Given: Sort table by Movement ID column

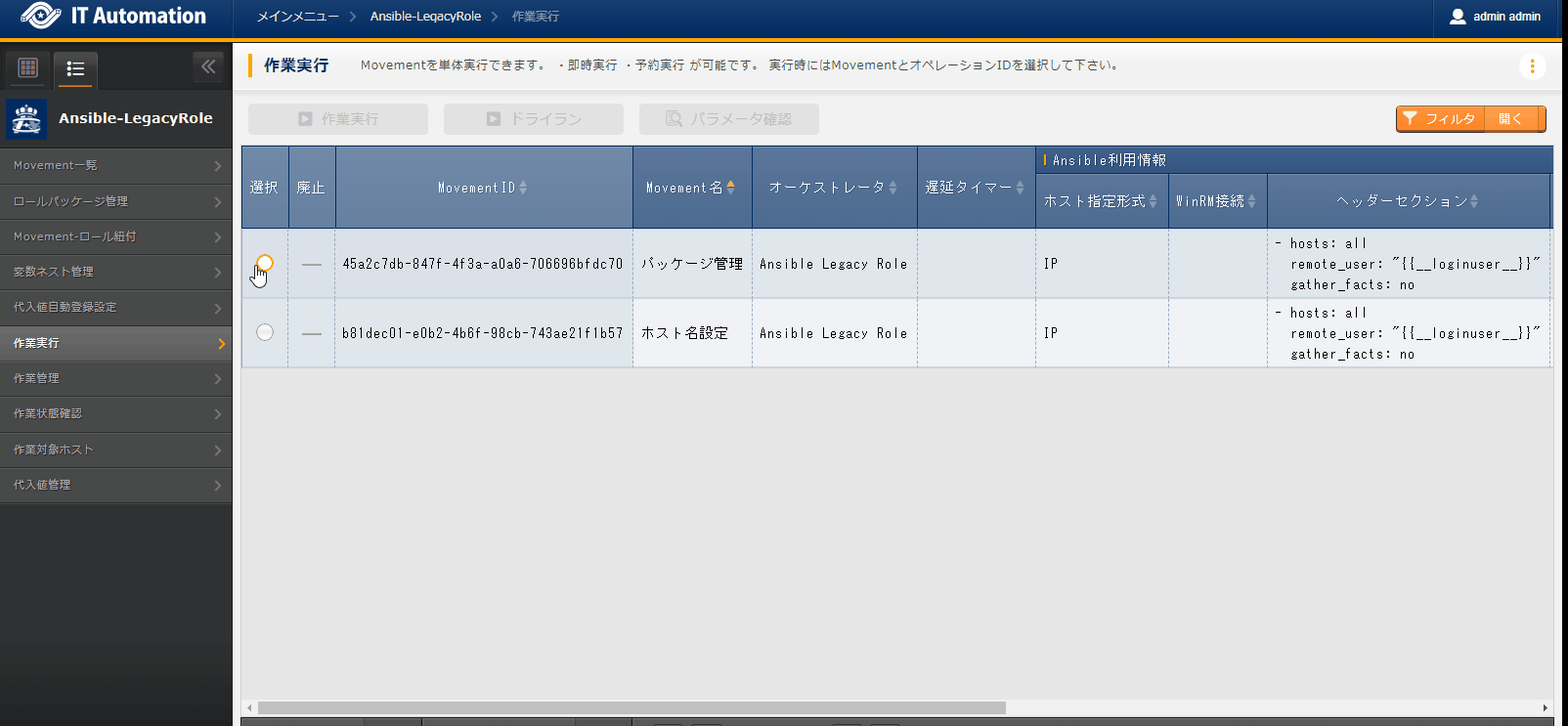Looking at the screenshot, I should pyautogui.click(x=523, y=188).
